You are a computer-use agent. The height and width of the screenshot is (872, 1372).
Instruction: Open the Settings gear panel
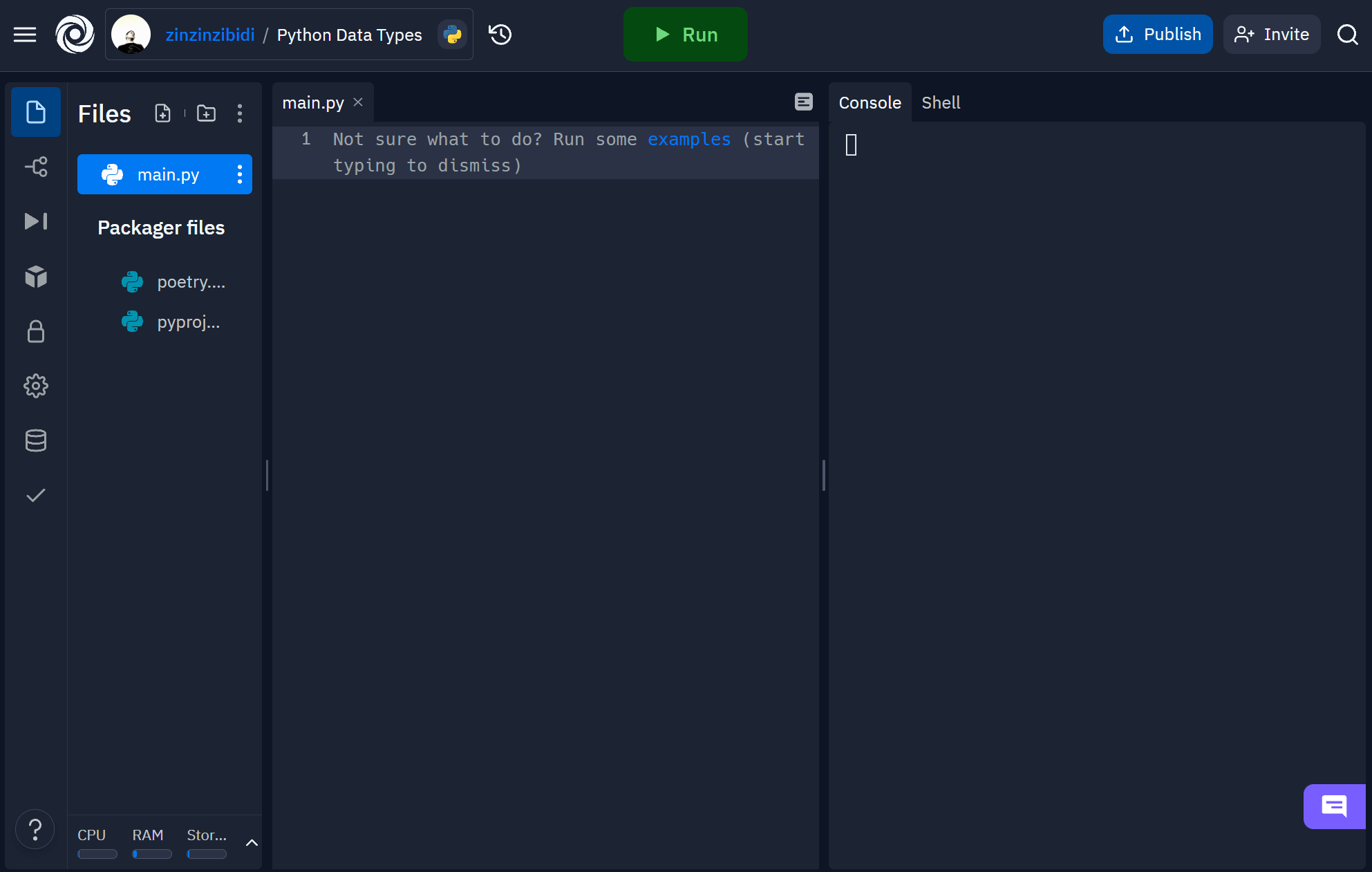pos(35,386)
